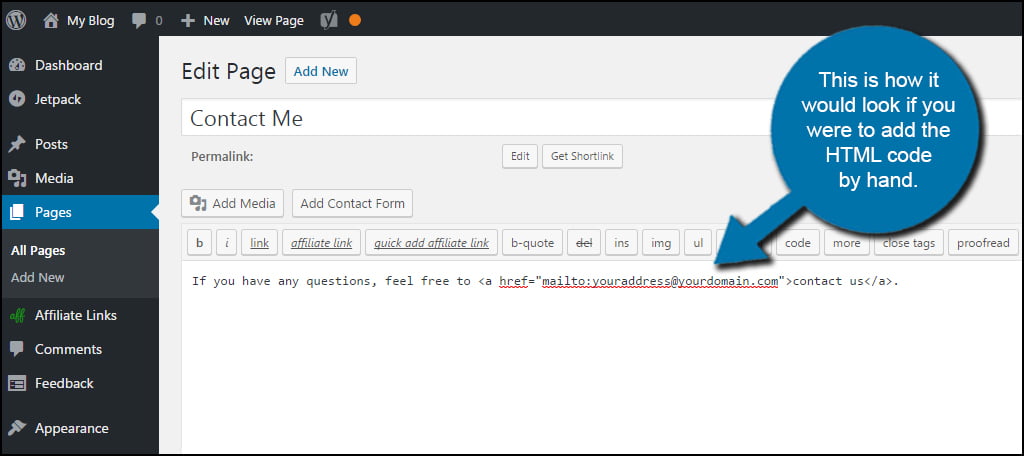Click the Jetpack sidebar icon
1024x456 pixels.
click(x=17, y=99)
